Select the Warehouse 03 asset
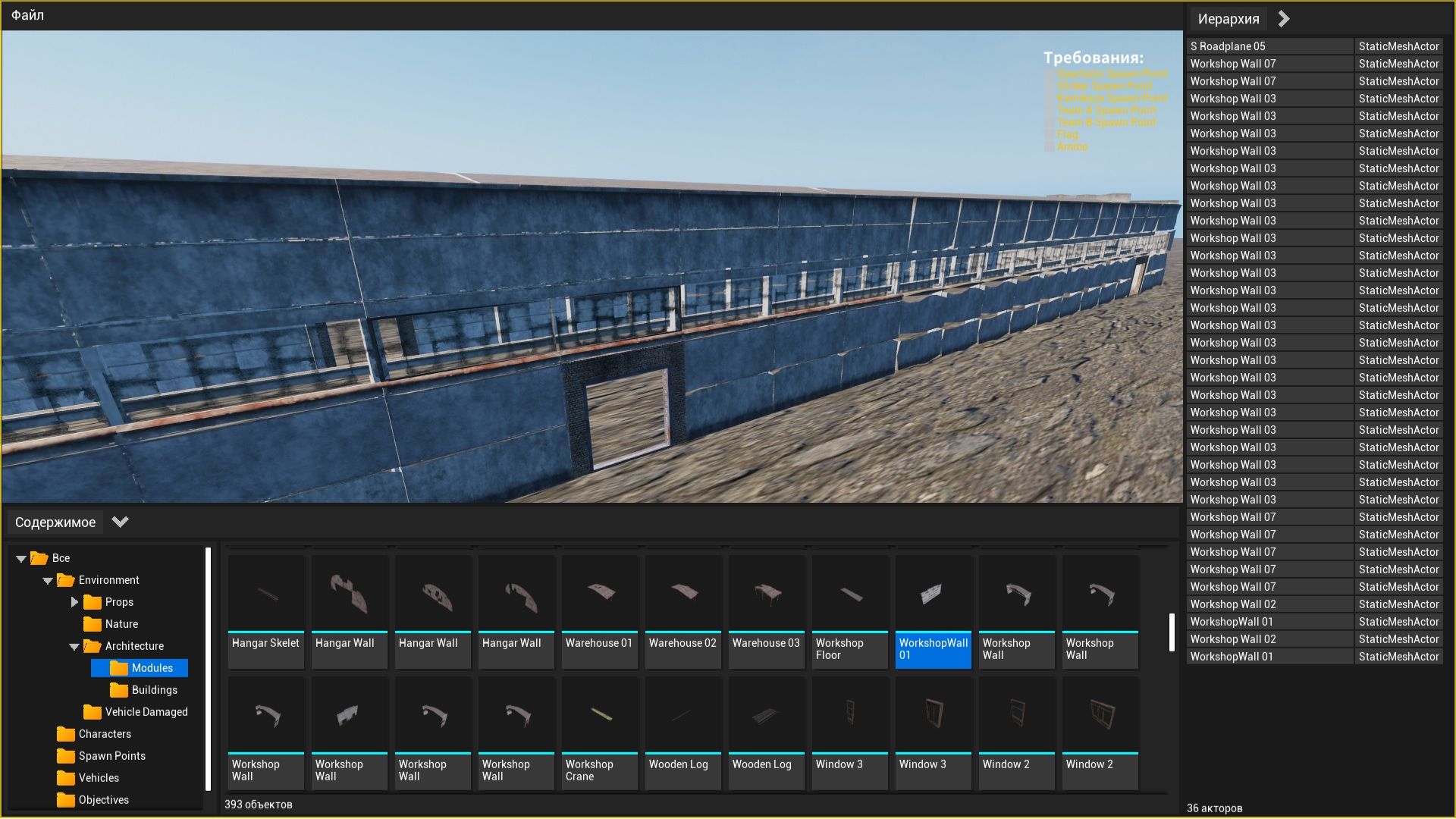The height and width of the screenshot is (819, 1456). pos(767,612)
